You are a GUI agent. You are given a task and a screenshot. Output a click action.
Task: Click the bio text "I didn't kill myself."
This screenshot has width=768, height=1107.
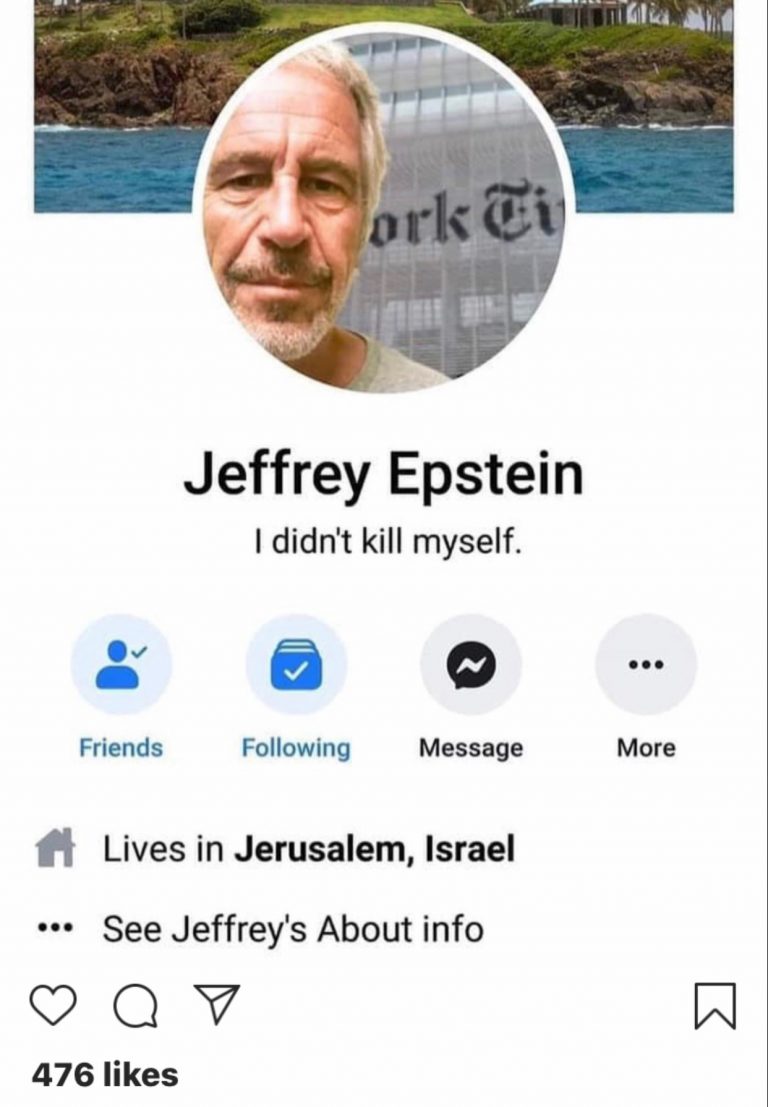388,542
